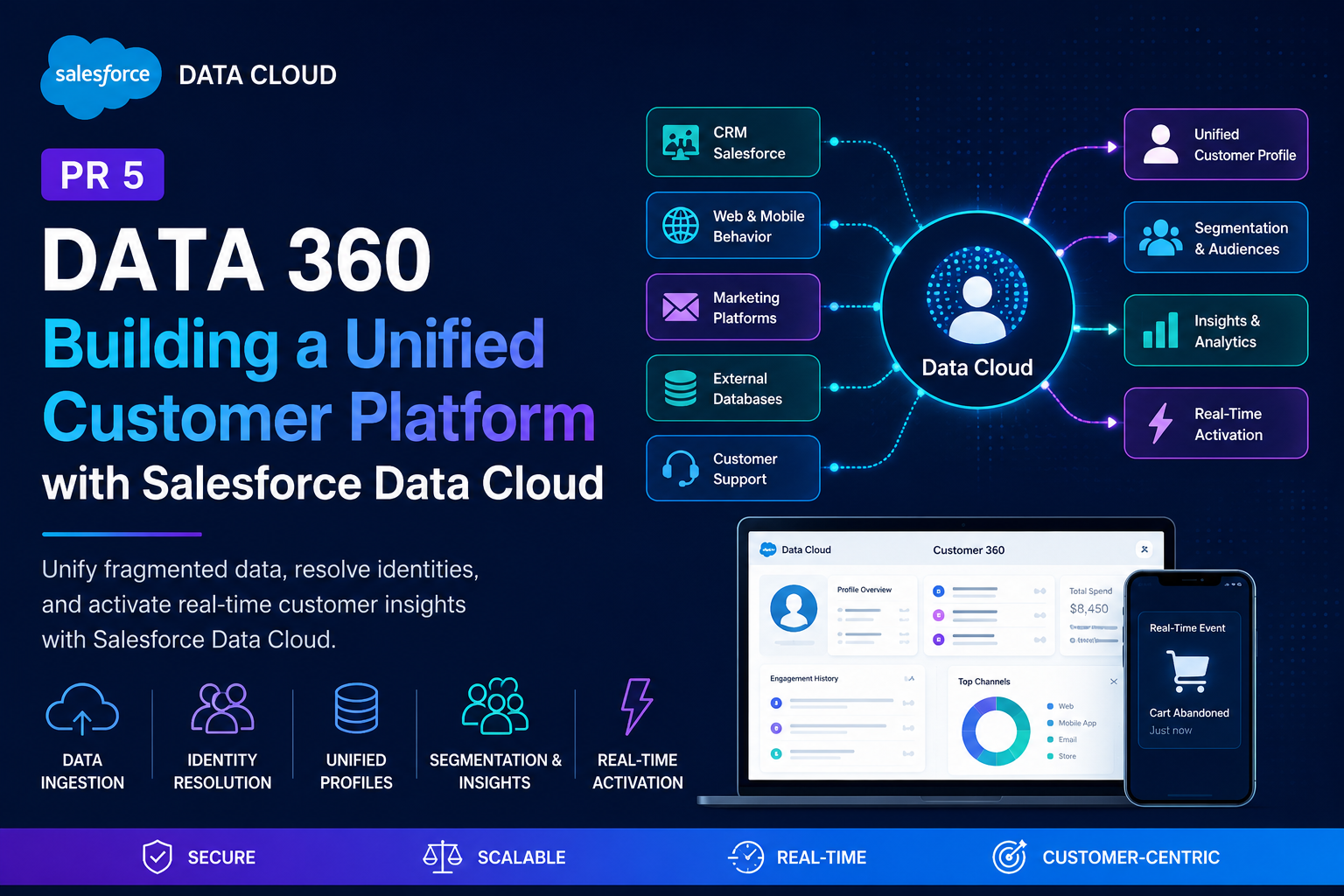Select the Unified Customer Profile output card
Screen dimensions: 1344x896
[x=1216, y=144]
